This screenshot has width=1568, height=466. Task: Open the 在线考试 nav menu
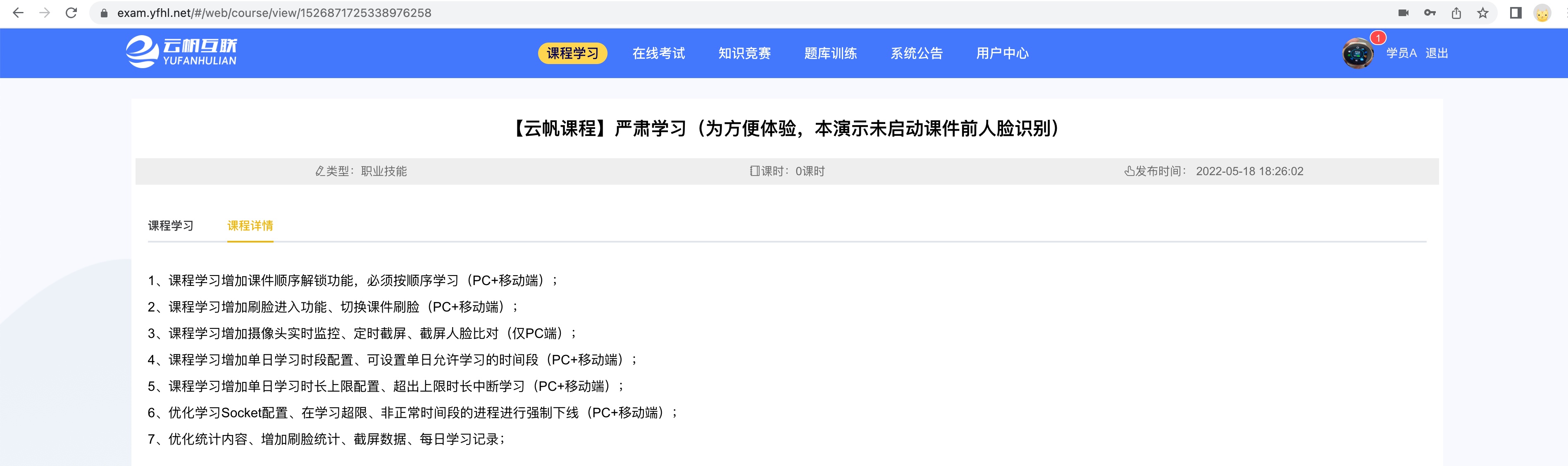point(659,54)
